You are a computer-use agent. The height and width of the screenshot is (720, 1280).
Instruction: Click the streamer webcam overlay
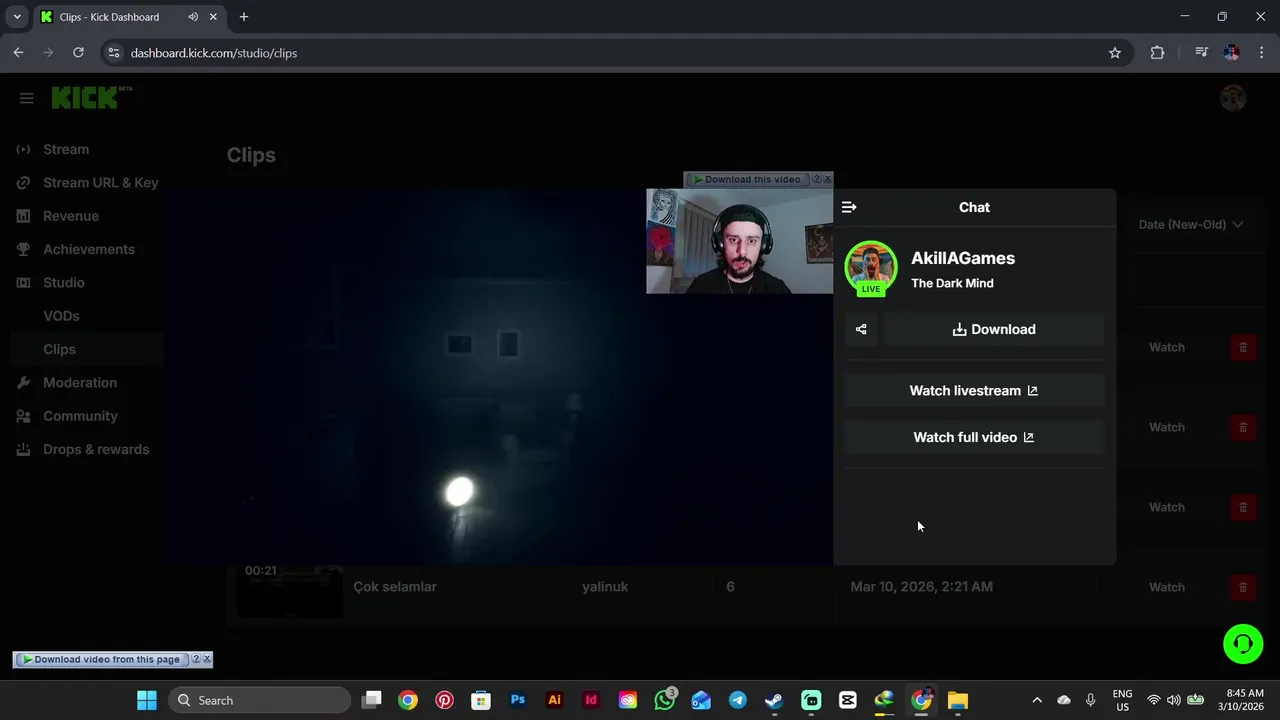click(739, 241)
